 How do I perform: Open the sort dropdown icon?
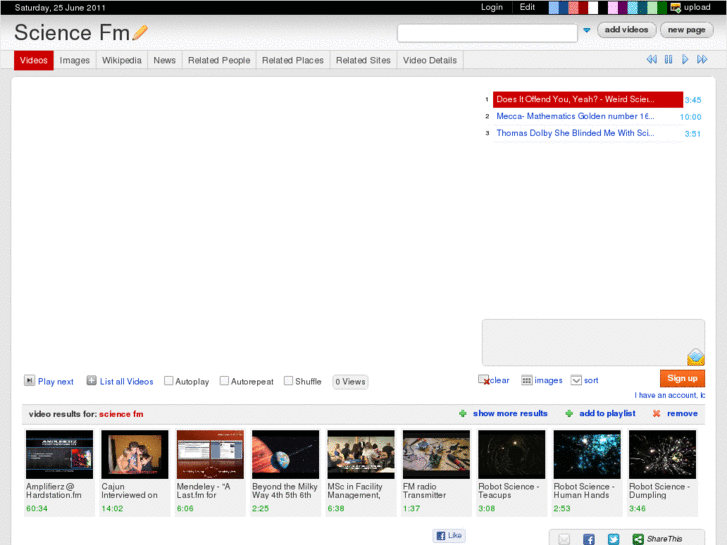(576, 380)
